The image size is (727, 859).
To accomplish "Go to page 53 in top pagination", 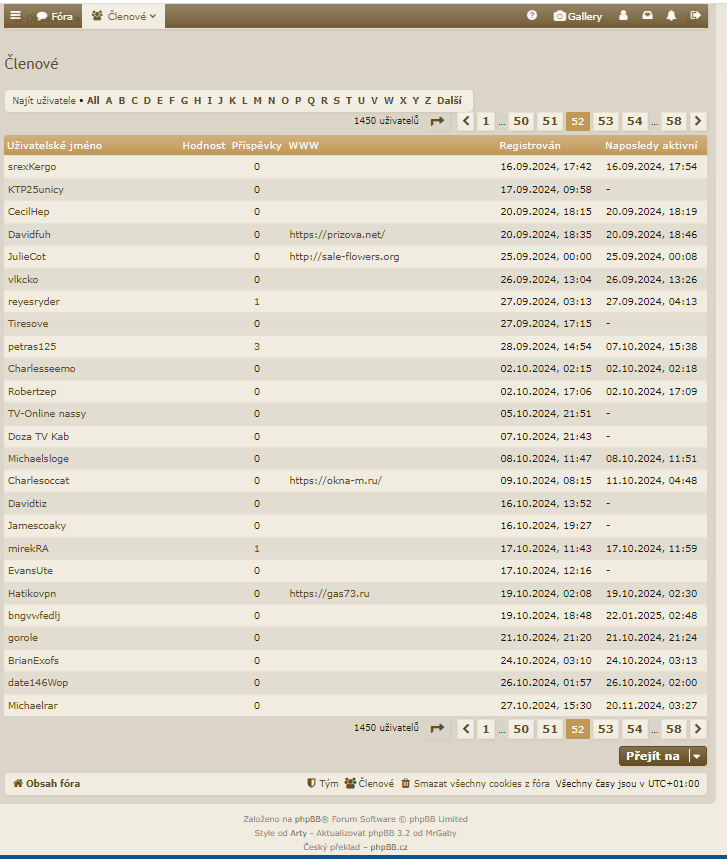I will (605, 121).
